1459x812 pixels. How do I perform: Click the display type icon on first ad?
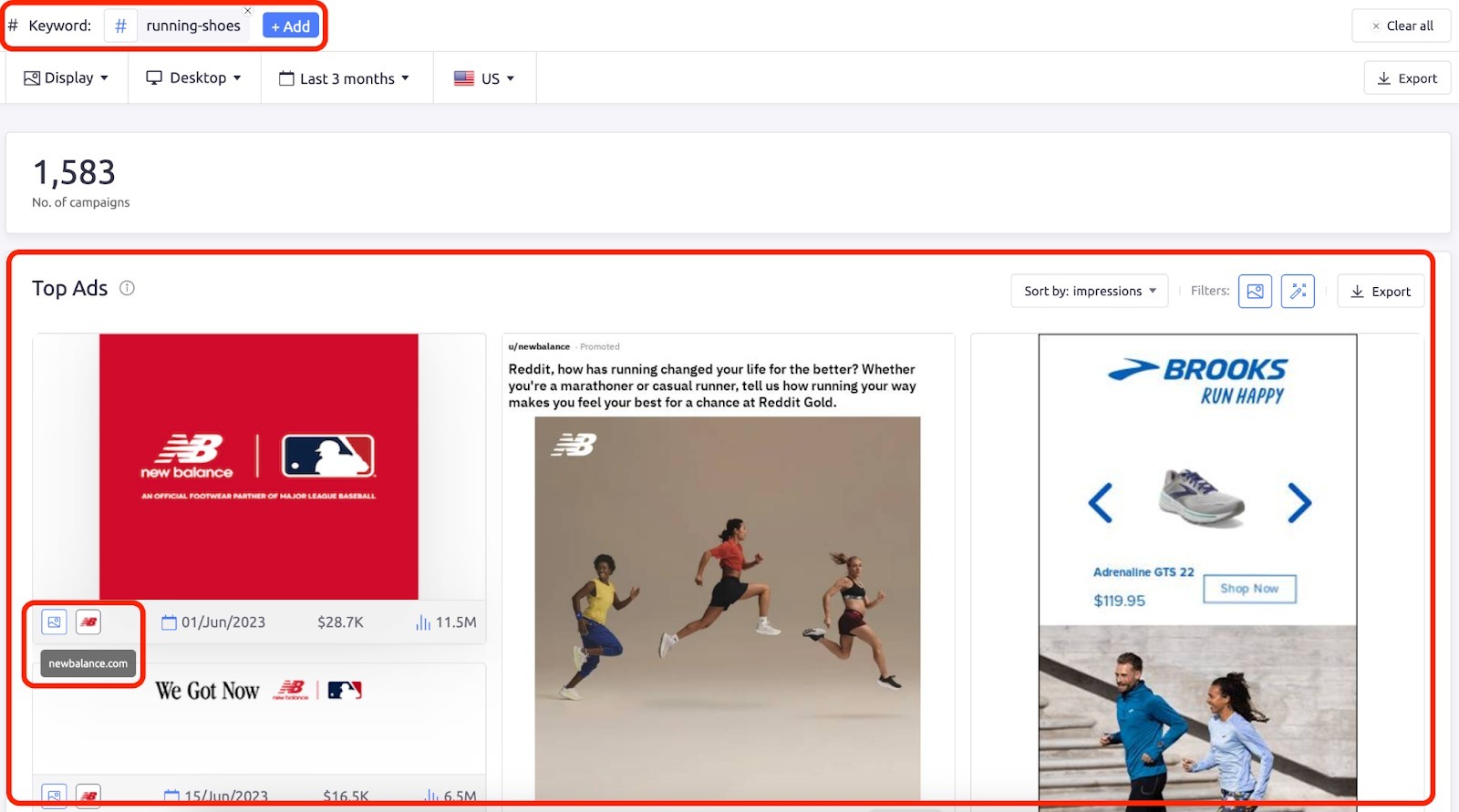click(x=55, y=622)
